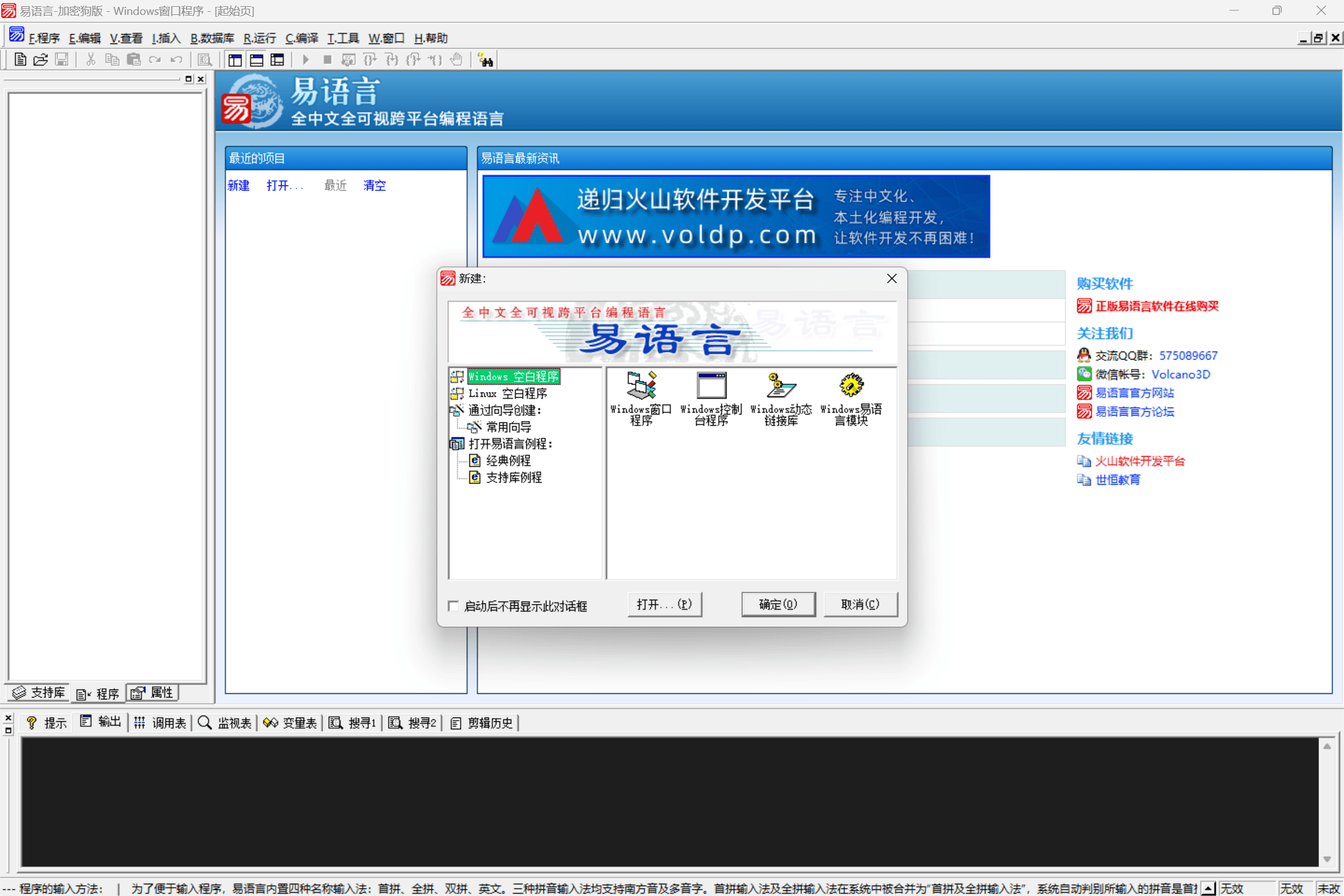
Task: Collapse the 打开易语言例程 tree node
Action: tap(510, 444)
